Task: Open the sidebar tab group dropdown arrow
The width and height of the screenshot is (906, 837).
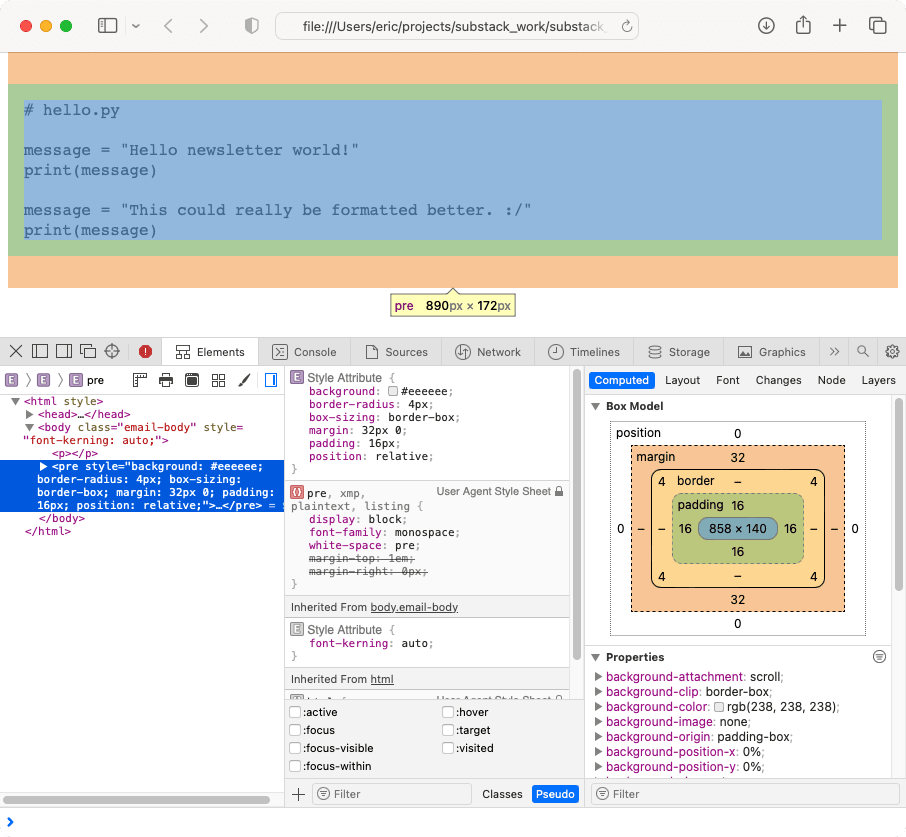Action: [136, 26]
